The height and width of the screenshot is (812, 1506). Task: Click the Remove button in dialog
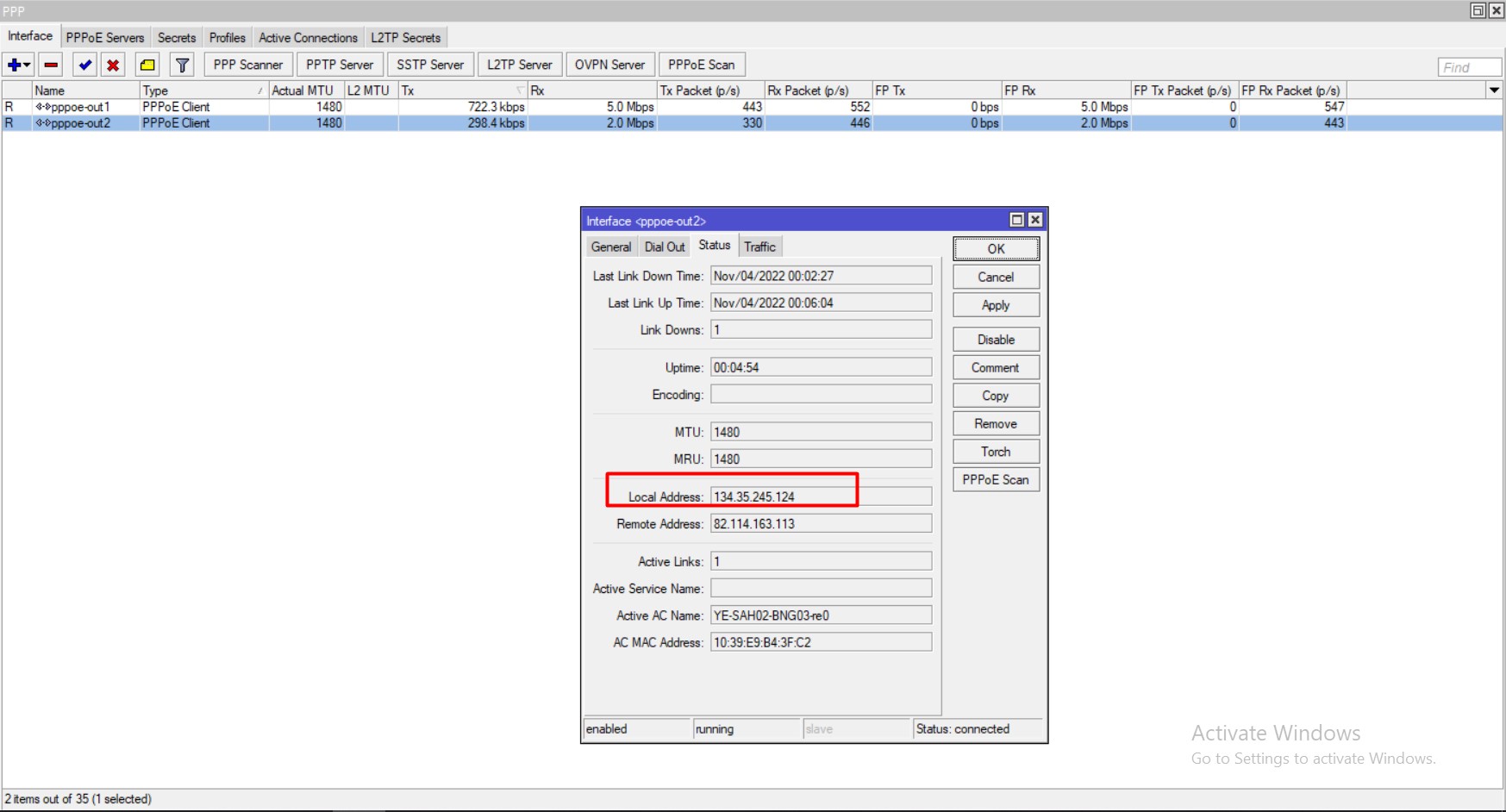point(997,423)
